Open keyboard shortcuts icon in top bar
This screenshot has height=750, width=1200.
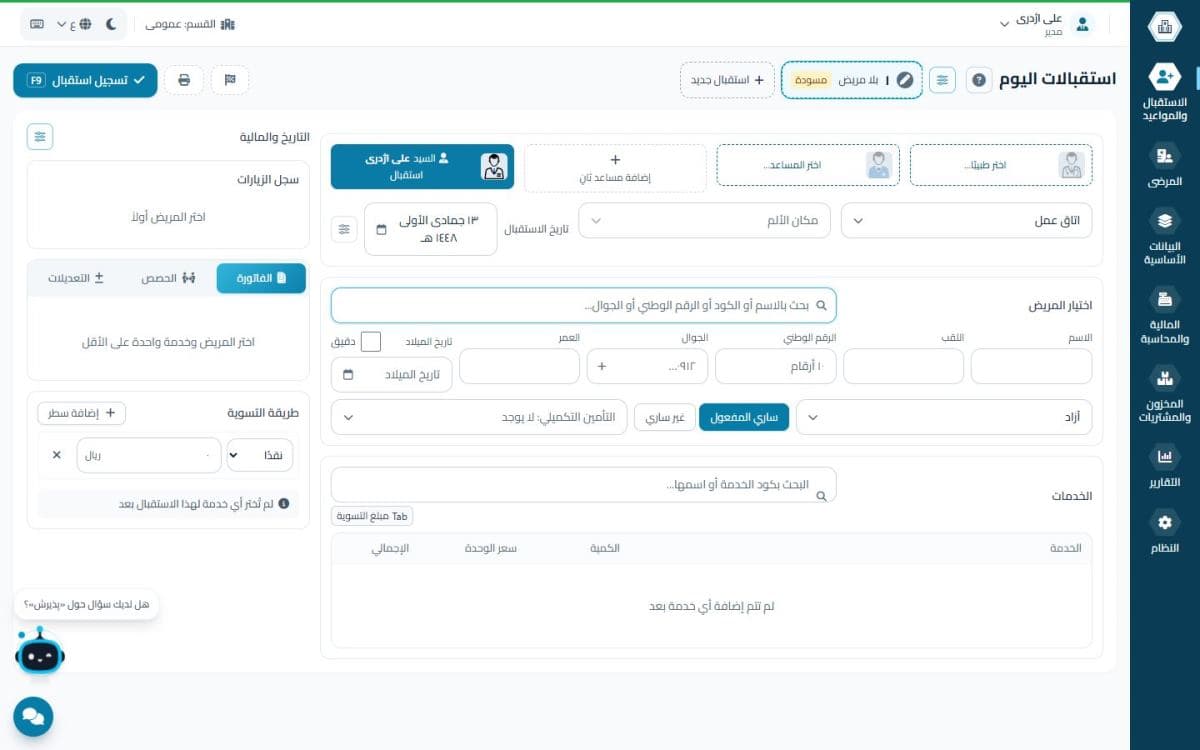[38, 24]
